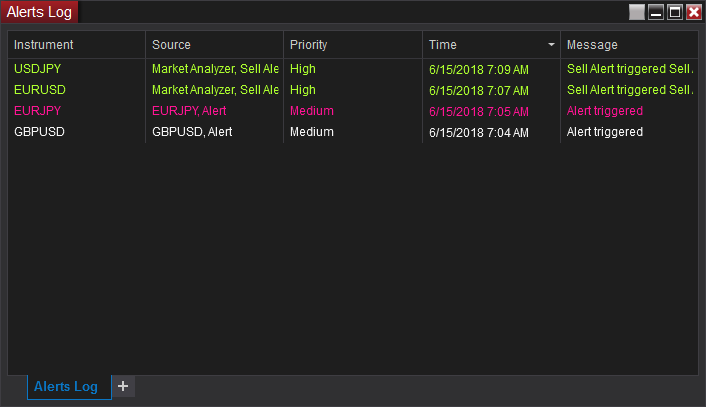Sort by Instrument column header
Screen dimensions: 706x416
tap(44, 45)
